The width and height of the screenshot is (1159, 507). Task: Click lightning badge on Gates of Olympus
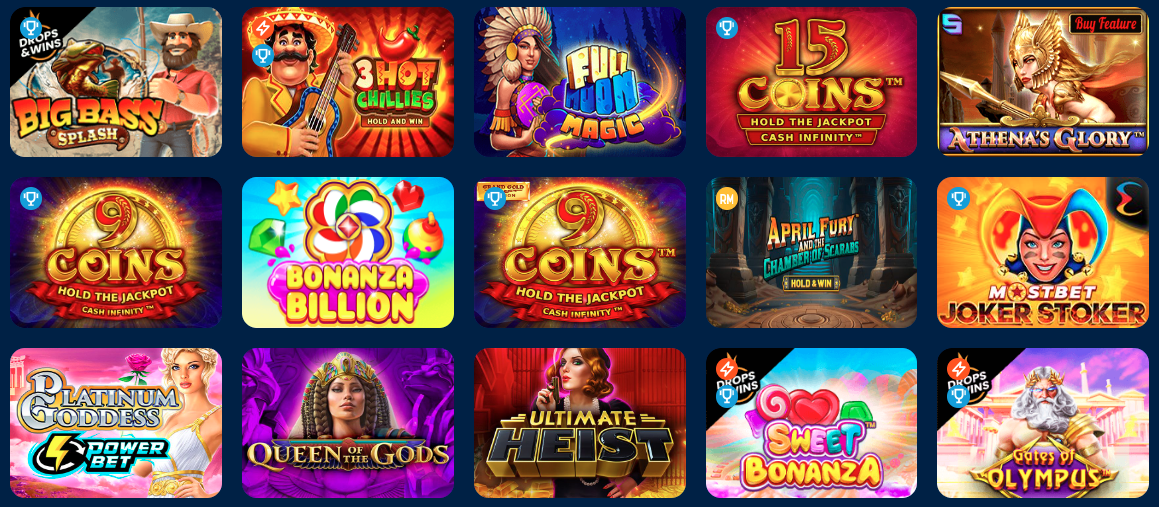959,367
